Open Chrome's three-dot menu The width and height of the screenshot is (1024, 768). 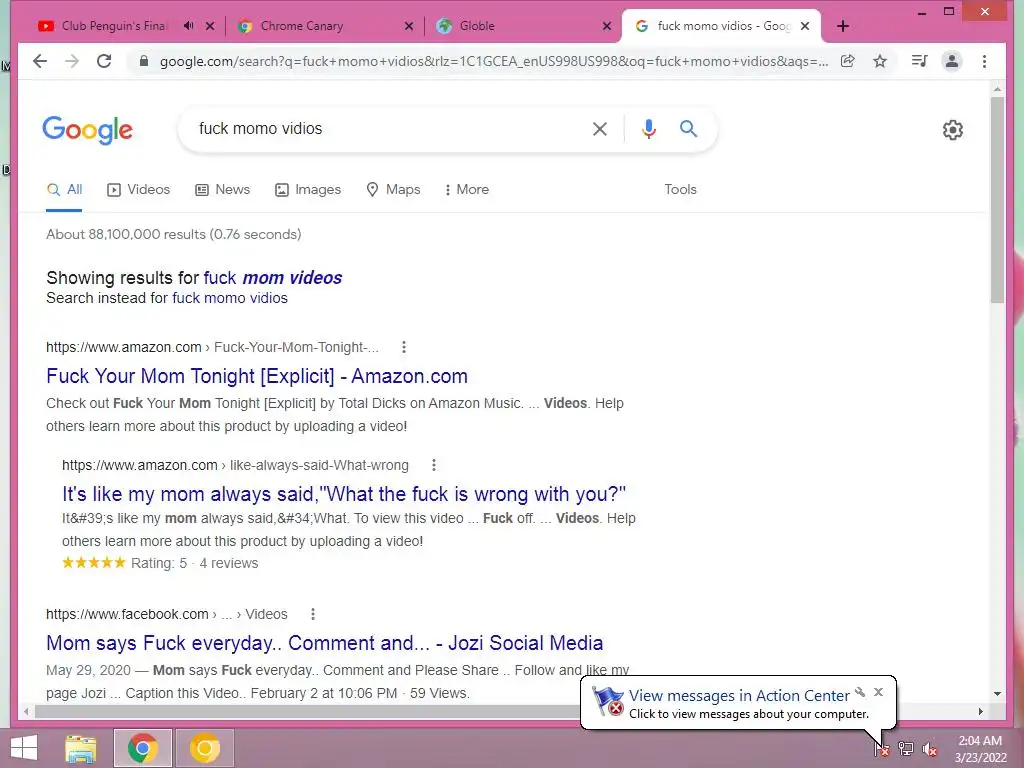pyautogui.click(x=984, y=61)
